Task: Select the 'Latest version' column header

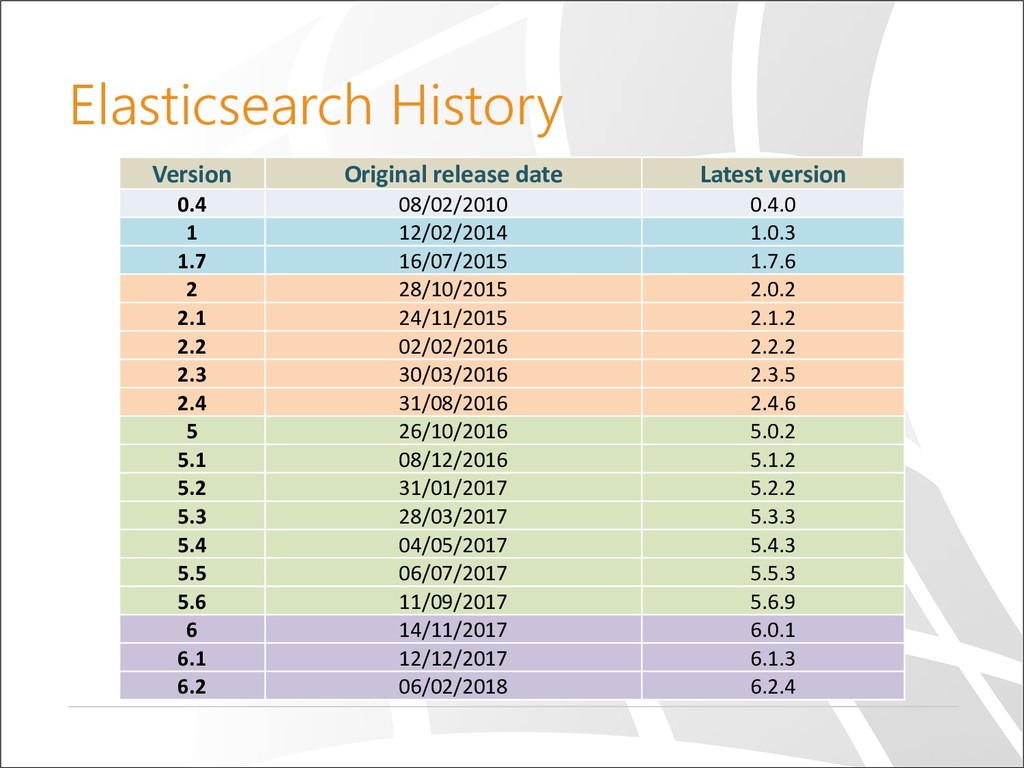Action: click(x=773, y=174)
